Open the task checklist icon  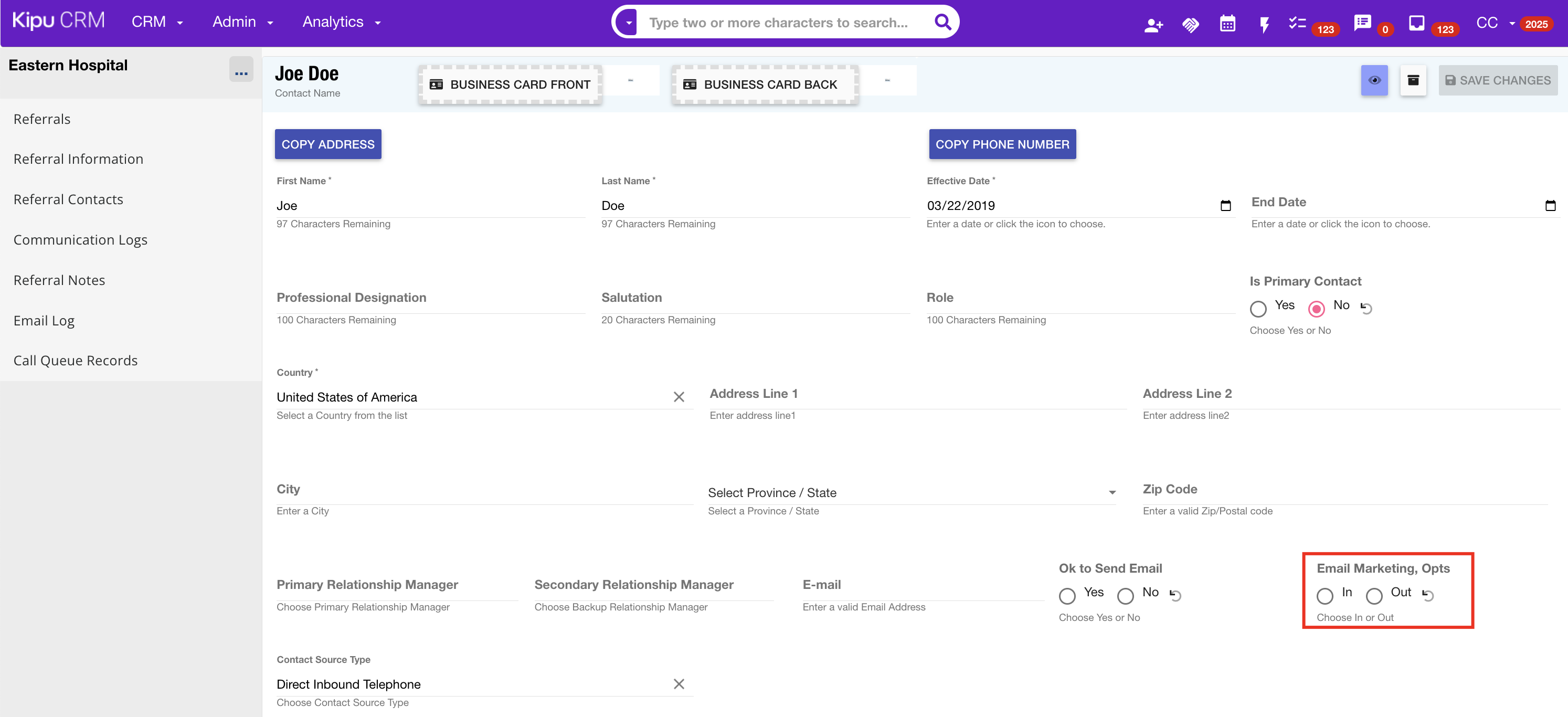pos(1297,23)
